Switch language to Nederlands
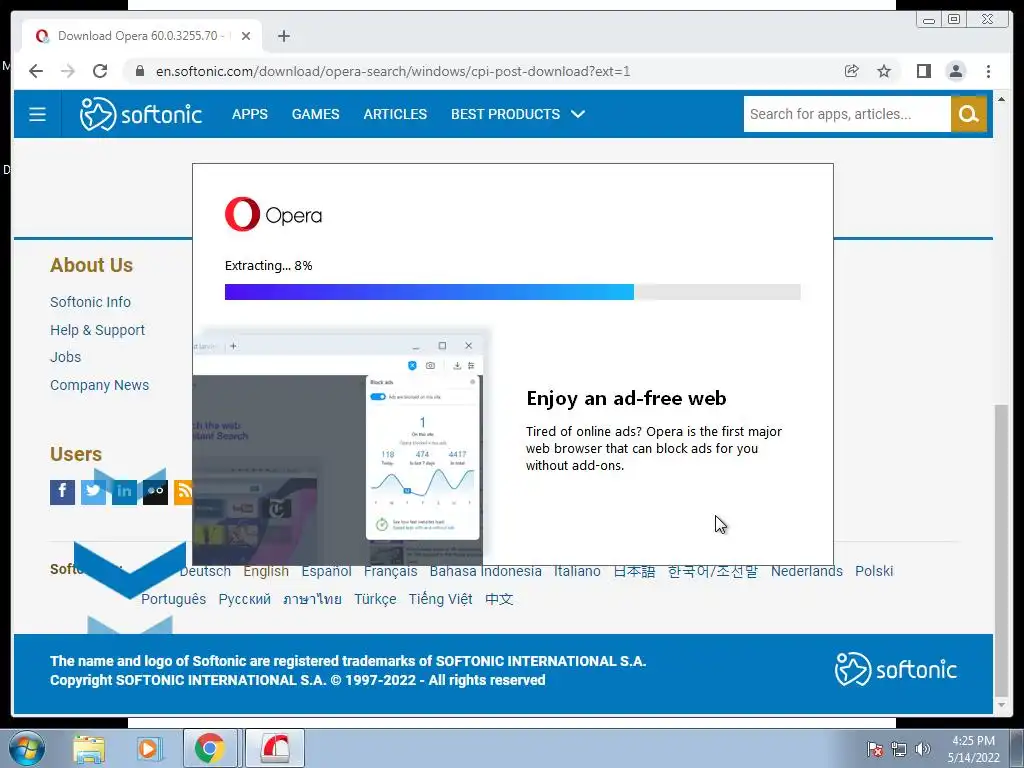Viewport: 1024px width, 768px height. pyautogui.click(x=807, y=571)
